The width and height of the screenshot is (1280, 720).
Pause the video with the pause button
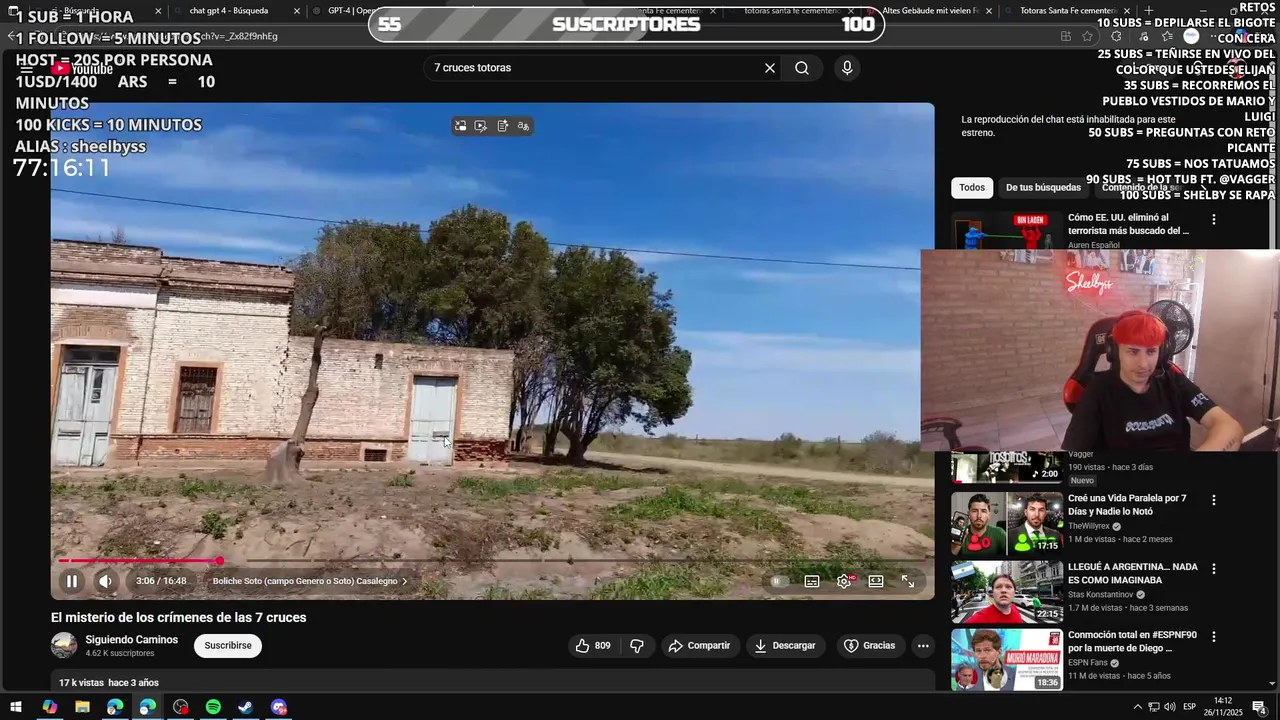point(72,581)
